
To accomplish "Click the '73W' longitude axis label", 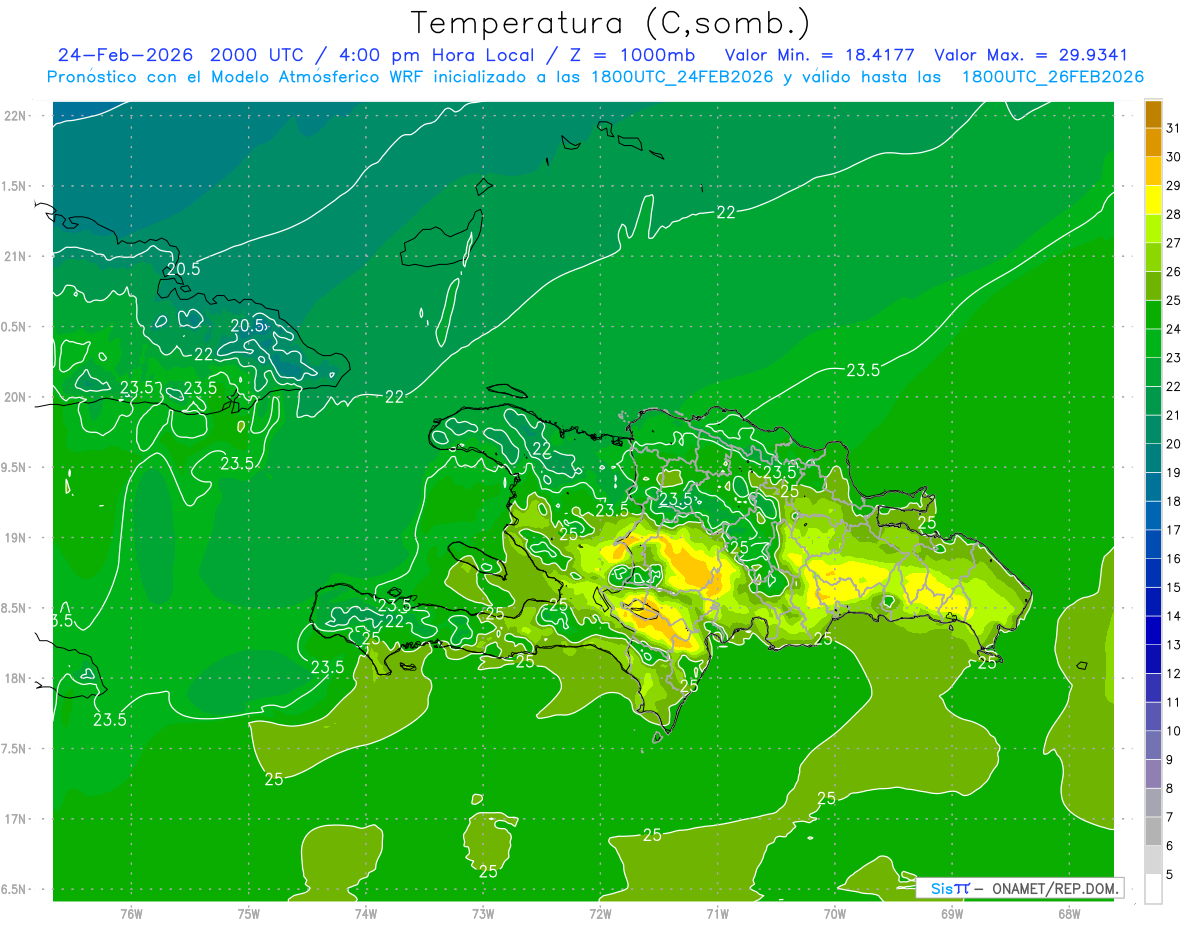I will [x=483, y=913].
